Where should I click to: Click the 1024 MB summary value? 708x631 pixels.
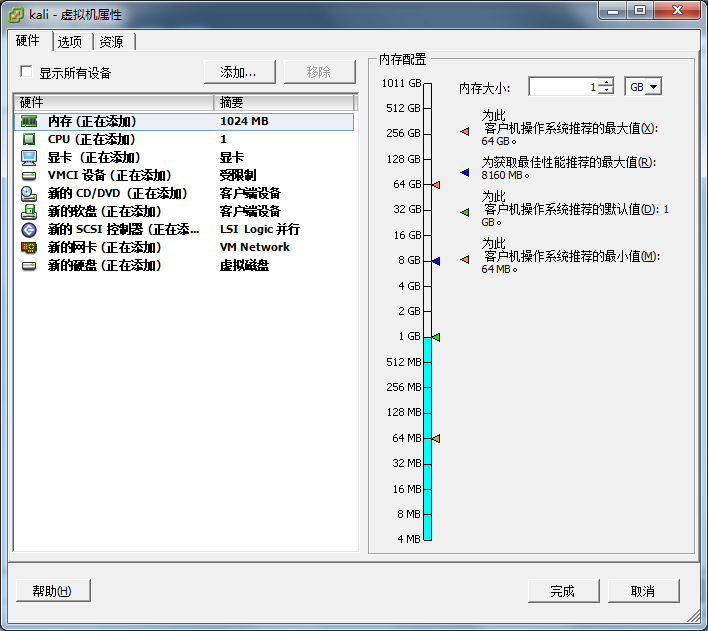pos(244,121)
